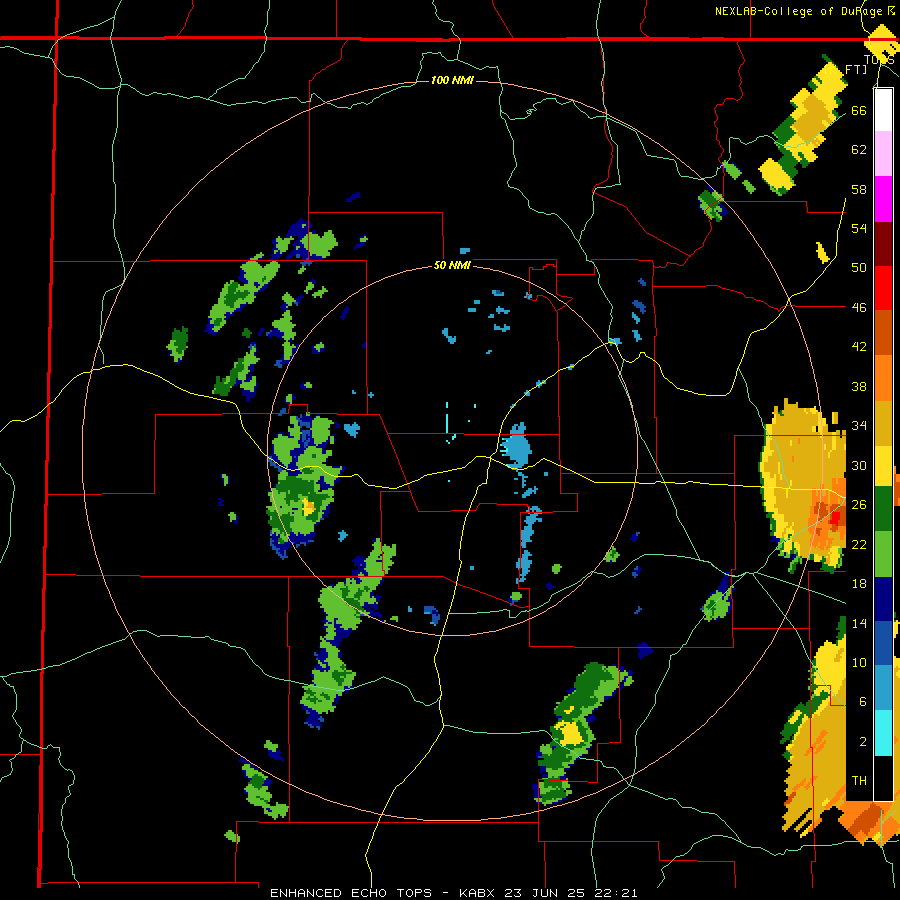Click the TH threshold legend label

click(x=859, y=781)
